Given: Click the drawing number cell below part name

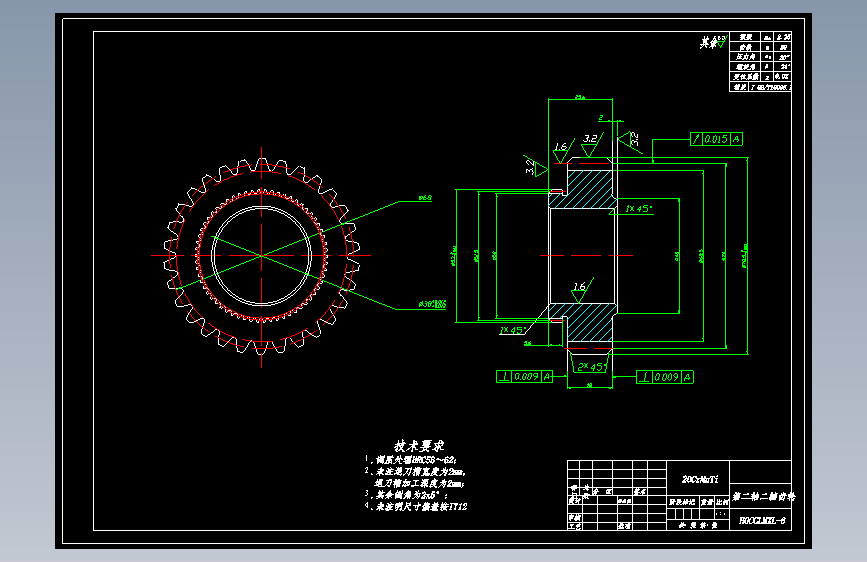Looking at the screenshot, I should [762, 521].
